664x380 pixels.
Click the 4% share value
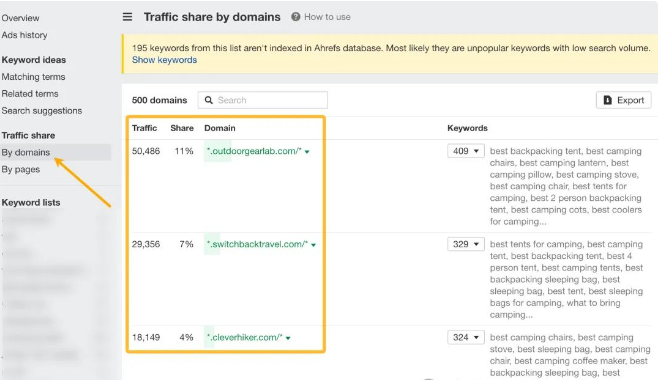tap(186, 338)
